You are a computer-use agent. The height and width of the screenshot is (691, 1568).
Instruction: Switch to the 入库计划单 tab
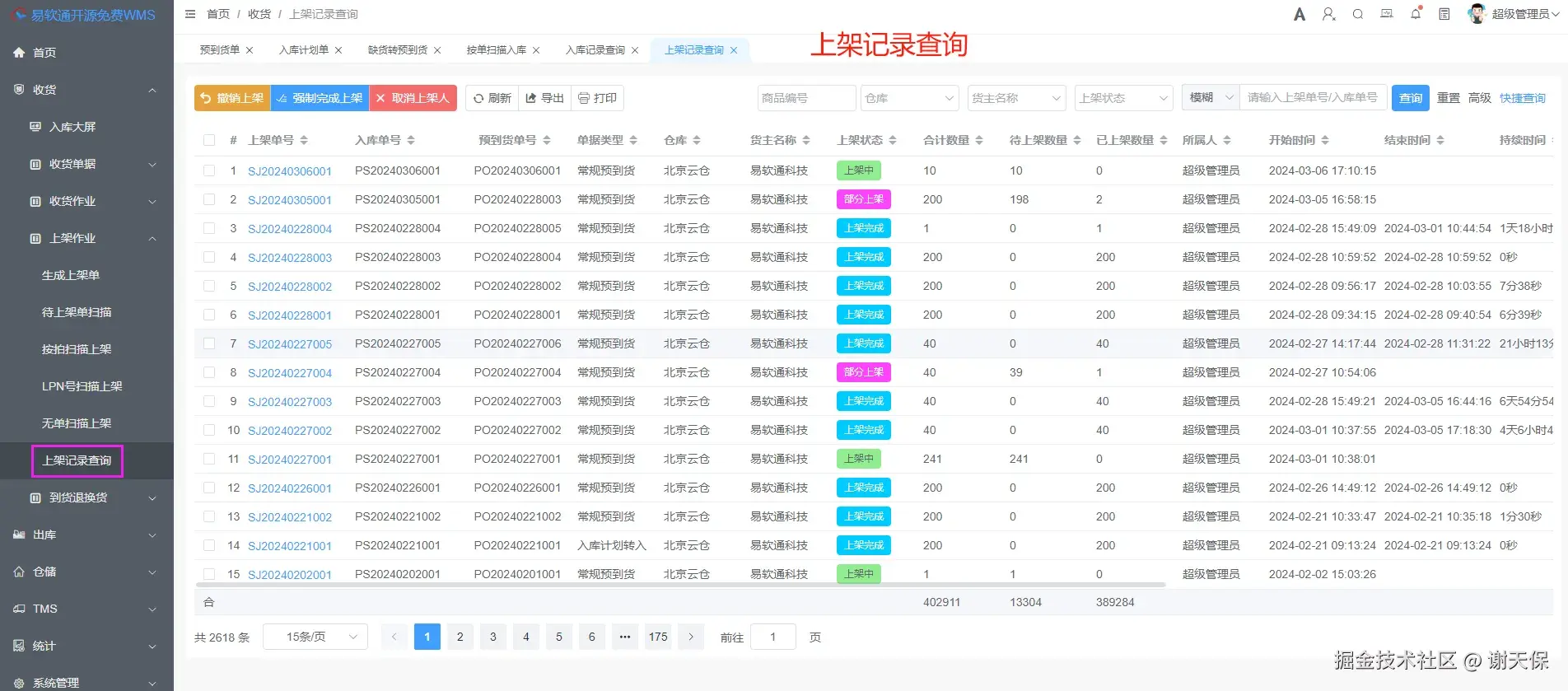[x=304, y=50]
